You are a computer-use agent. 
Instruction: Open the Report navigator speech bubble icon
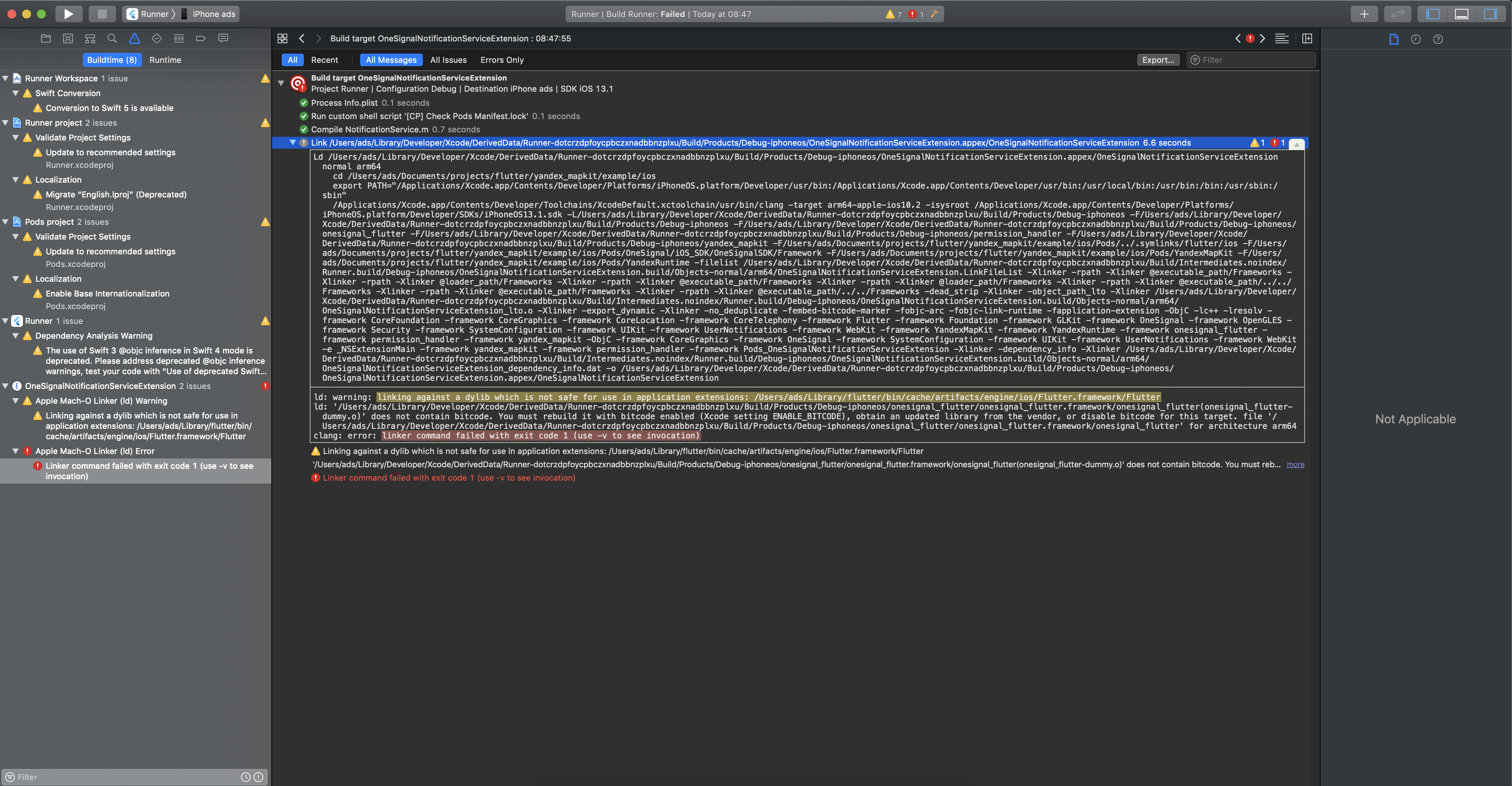pyautogui.click(x=223, y=39)
